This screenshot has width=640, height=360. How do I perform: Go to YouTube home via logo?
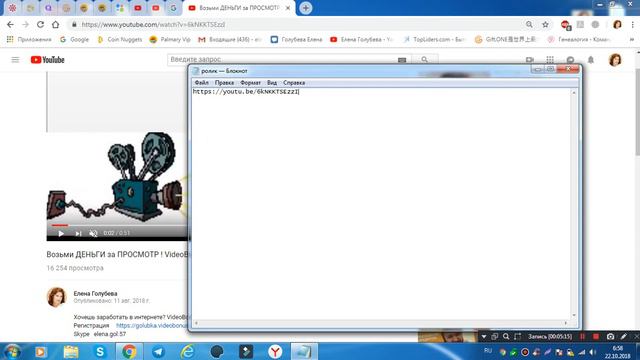click(48, 60)
